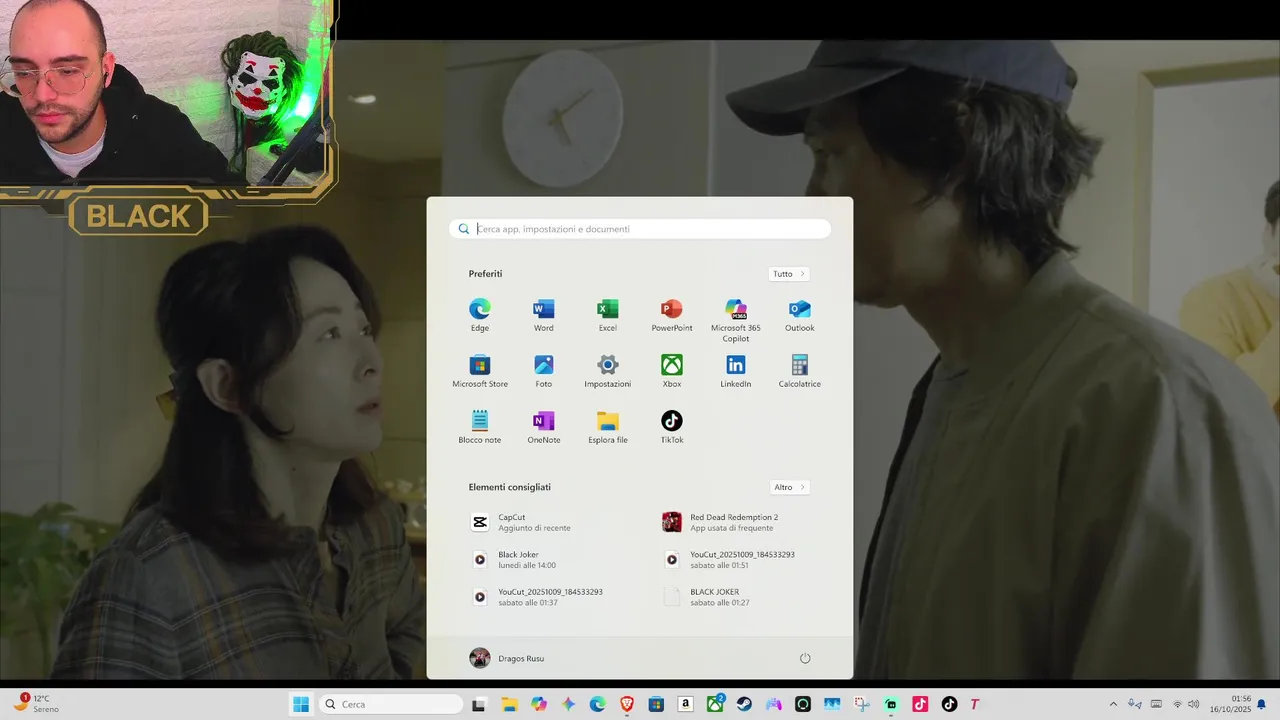The width and height of the screenshot is (1280, 720).
Task: Open the Microsoft Store pinned app
Action: (480, 371)
